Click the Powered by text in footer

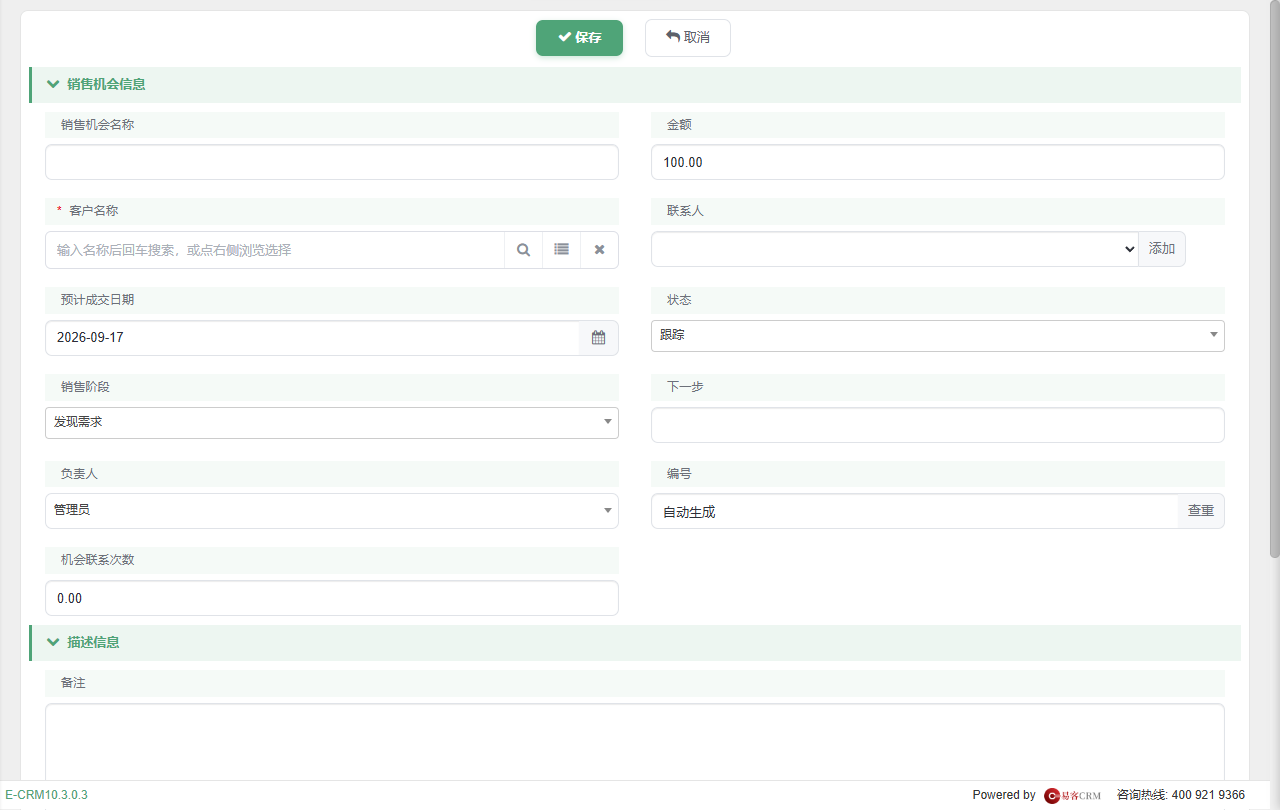pyautogui.click(x=1004, y=795)
